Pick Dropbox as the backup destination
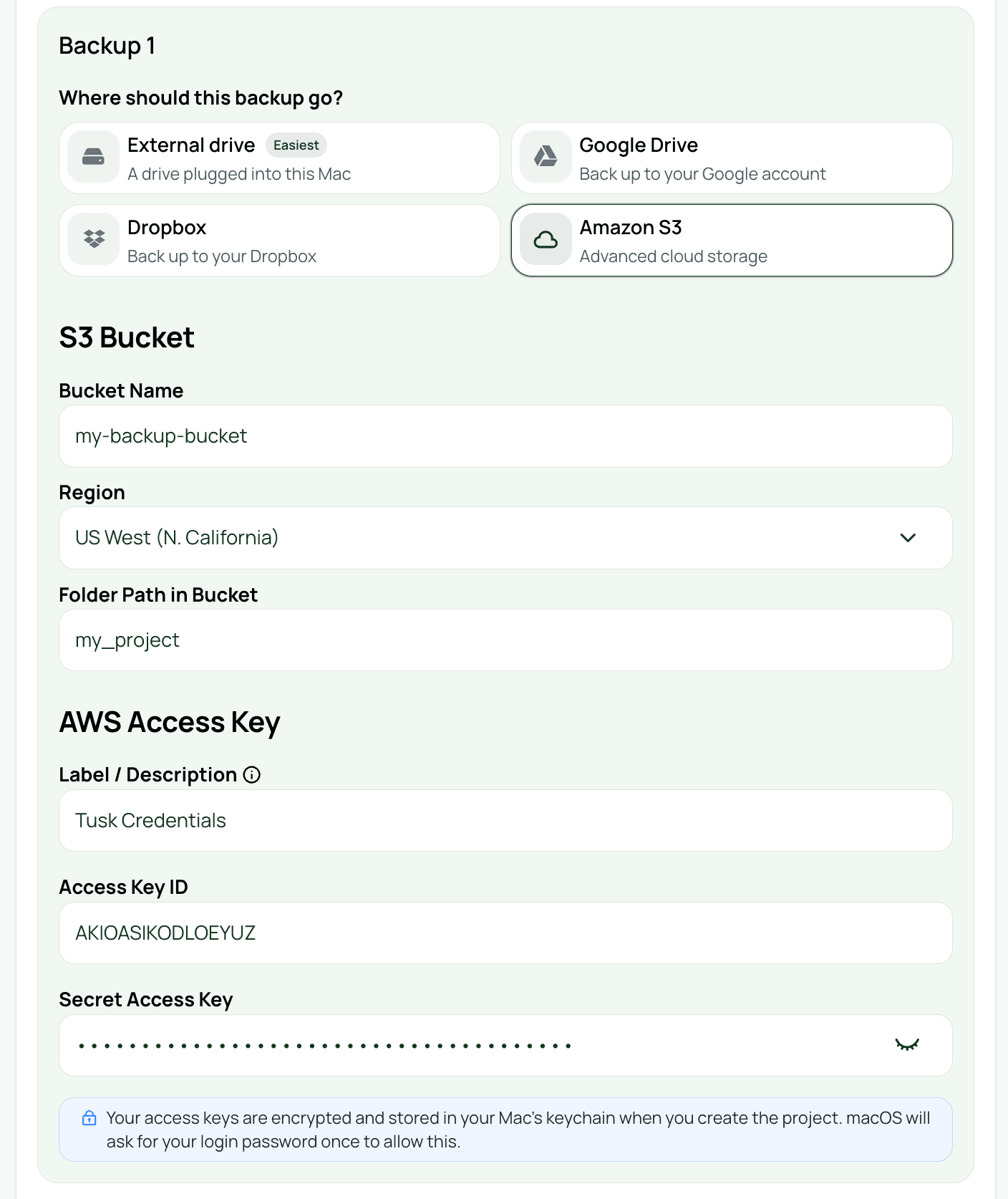This screenshot has height=1199, width=1008. pos(279,240)
